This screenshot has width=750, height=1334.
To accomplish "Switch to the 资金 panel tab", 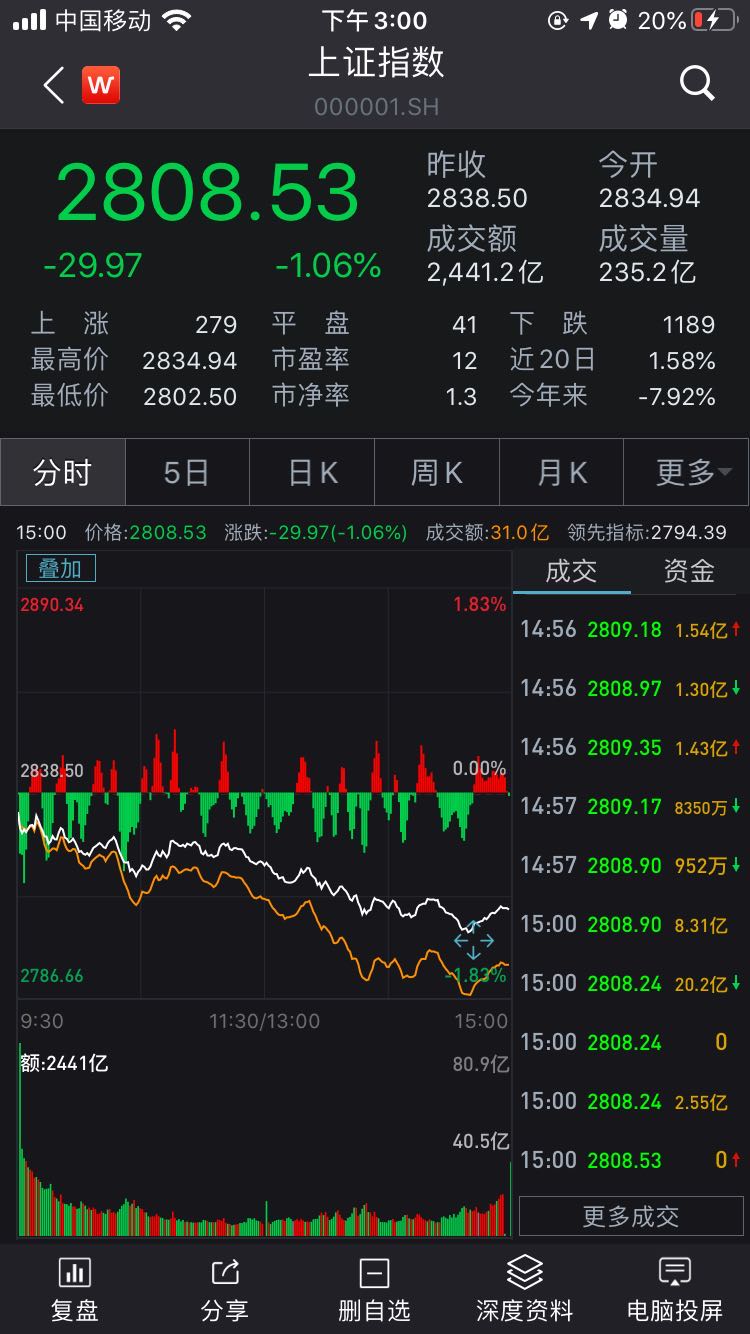I will 689,571.
